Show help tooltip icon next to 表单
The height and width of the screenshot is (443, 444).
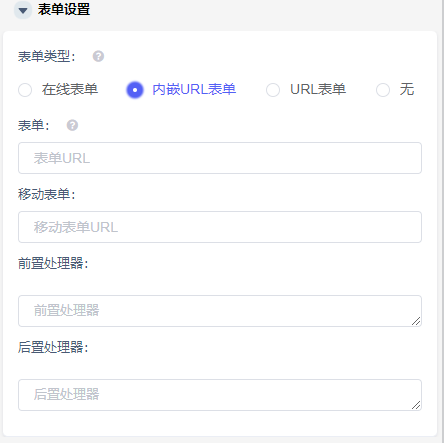[x=72, y=125]
